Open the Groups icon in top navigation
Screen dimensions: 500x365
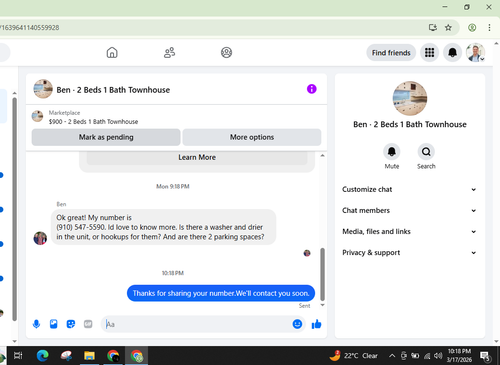point(226,53)
